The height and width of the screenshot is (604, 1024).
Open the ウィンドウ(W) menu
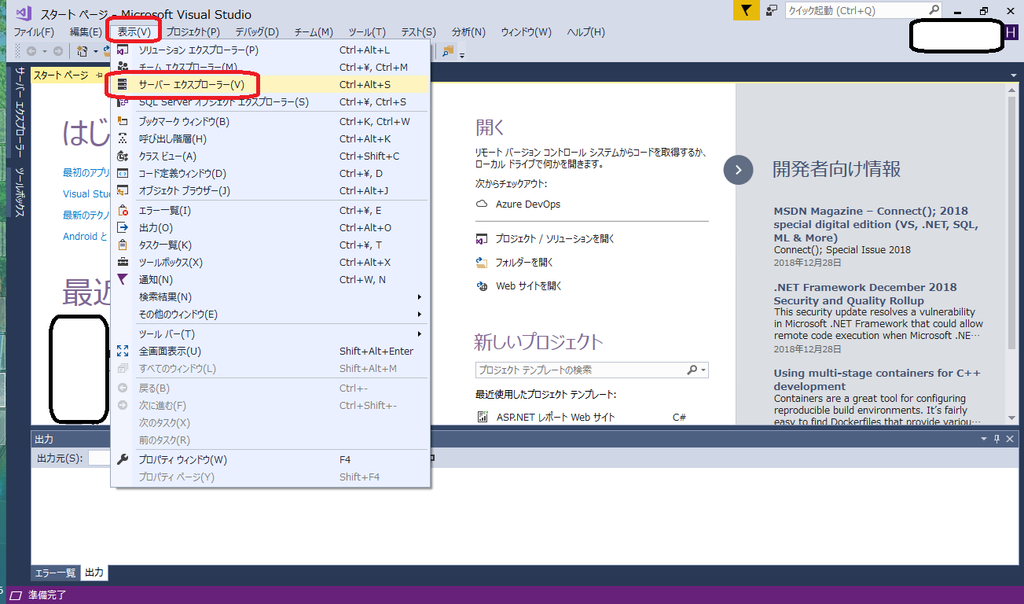(526, 32)
